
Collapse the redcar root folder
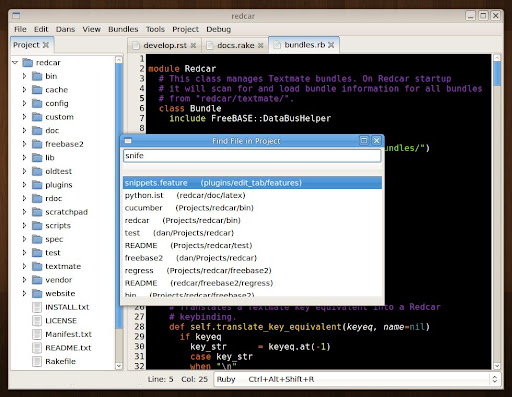click(15, 63)
